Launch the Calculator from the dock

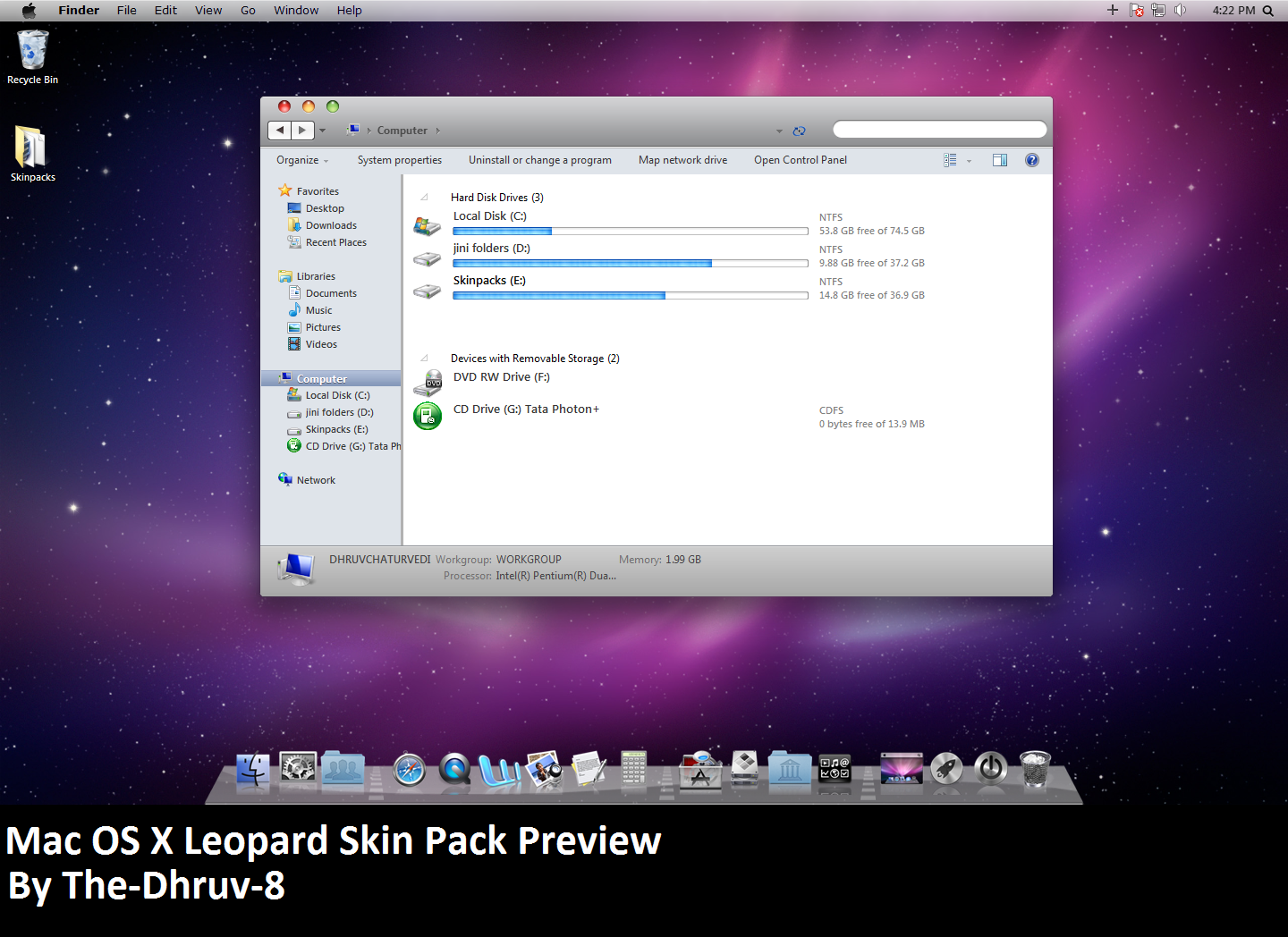[x=633, y=768]
